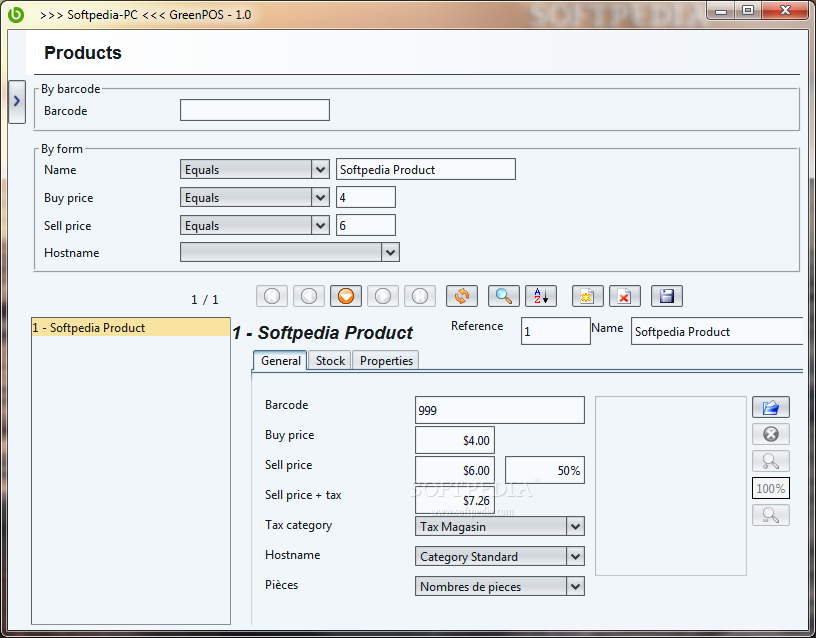
Task: Click the Sell price filter field
Action: 365,225
